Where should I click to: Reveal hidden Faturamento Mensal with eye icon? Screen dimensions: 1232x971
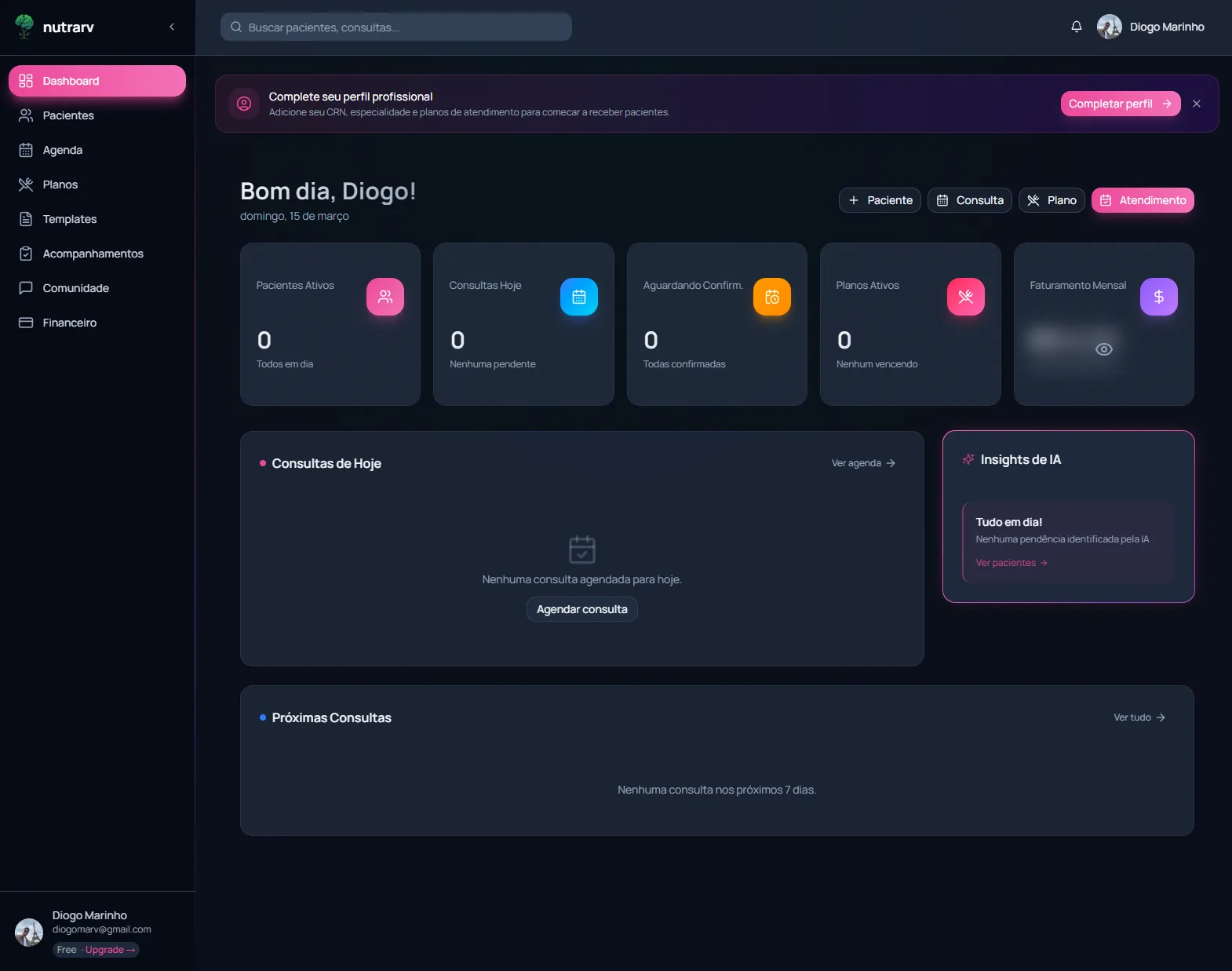[1103, 349]
